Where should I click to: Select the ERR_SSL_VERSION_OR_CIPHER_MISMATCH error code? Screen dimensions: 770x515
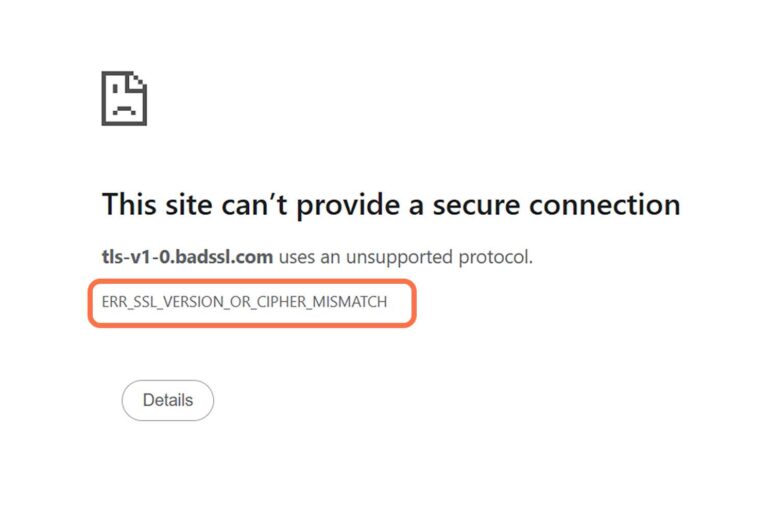click(x=244, y=301)
